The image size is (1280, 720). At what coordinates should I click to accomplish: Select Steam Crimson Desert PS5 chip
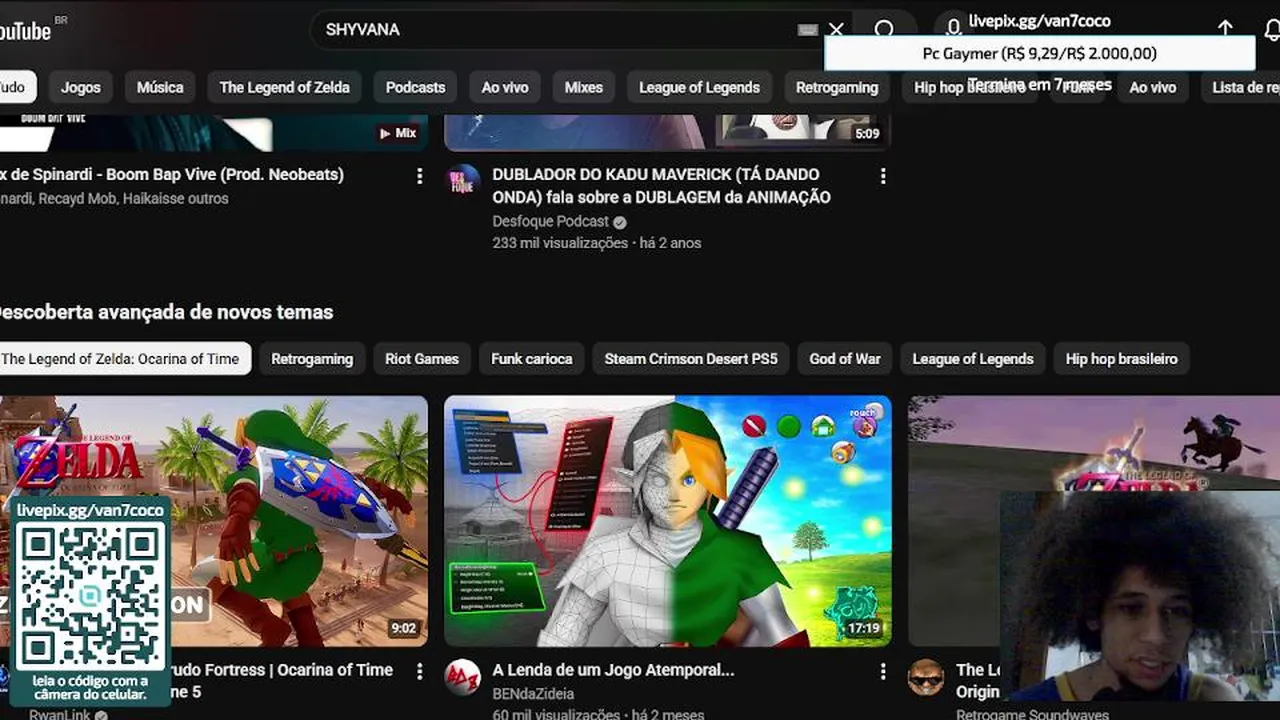tap(691, 359)
